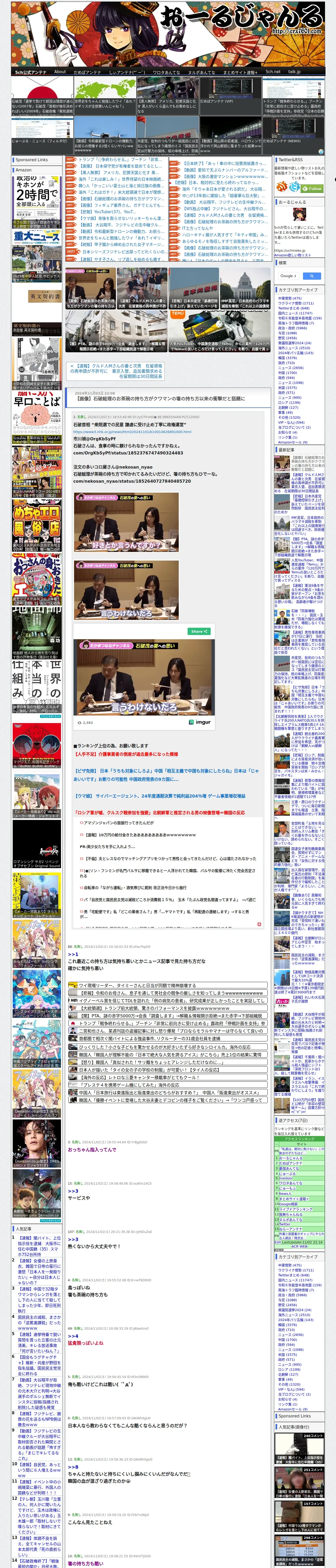Screen dimensions: 336x1568
Task: Open related card 【悲報】日本共産党「基礎控除引き上げ」
Action: tap(194, 289)
